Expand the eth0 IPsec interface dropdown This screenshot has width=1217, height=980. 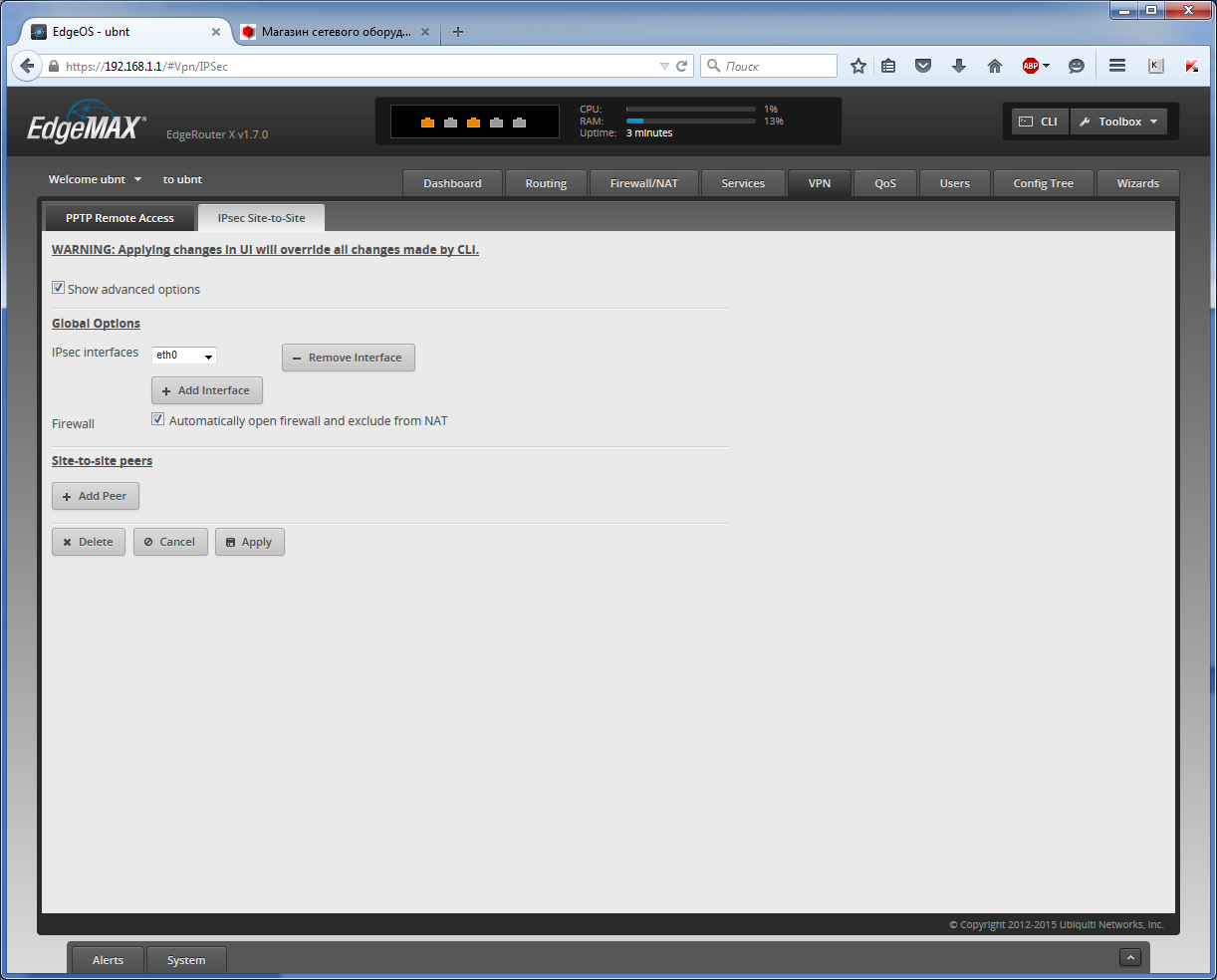[x=184, y=356]
